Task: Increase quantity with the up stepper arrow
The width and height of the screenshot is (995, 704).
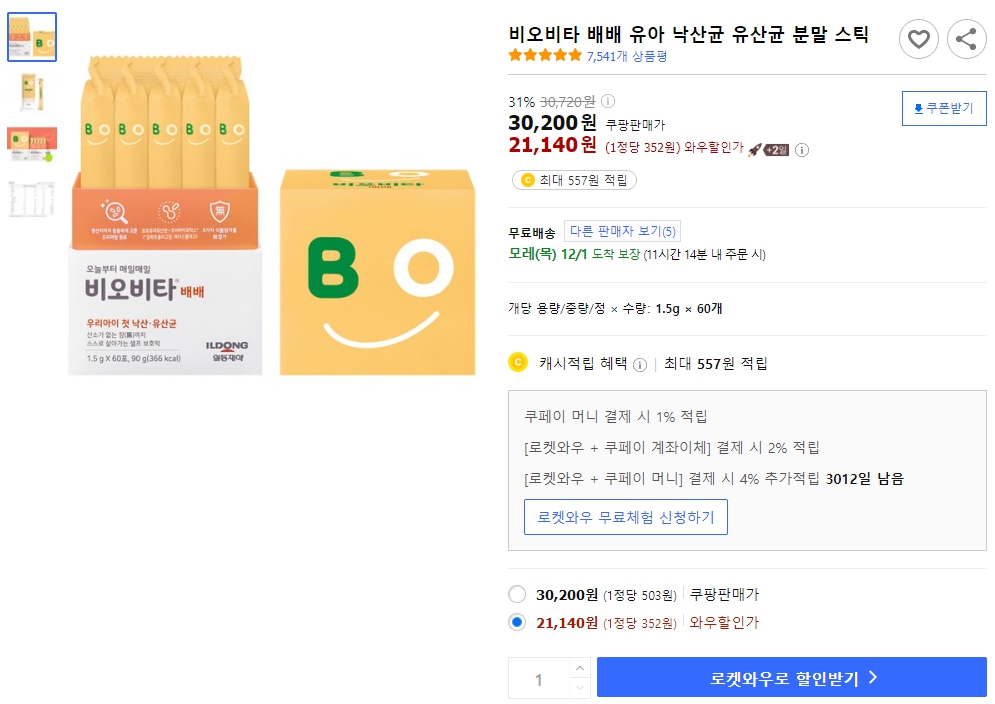Action: pyautogui.click(x=580, y=670)
